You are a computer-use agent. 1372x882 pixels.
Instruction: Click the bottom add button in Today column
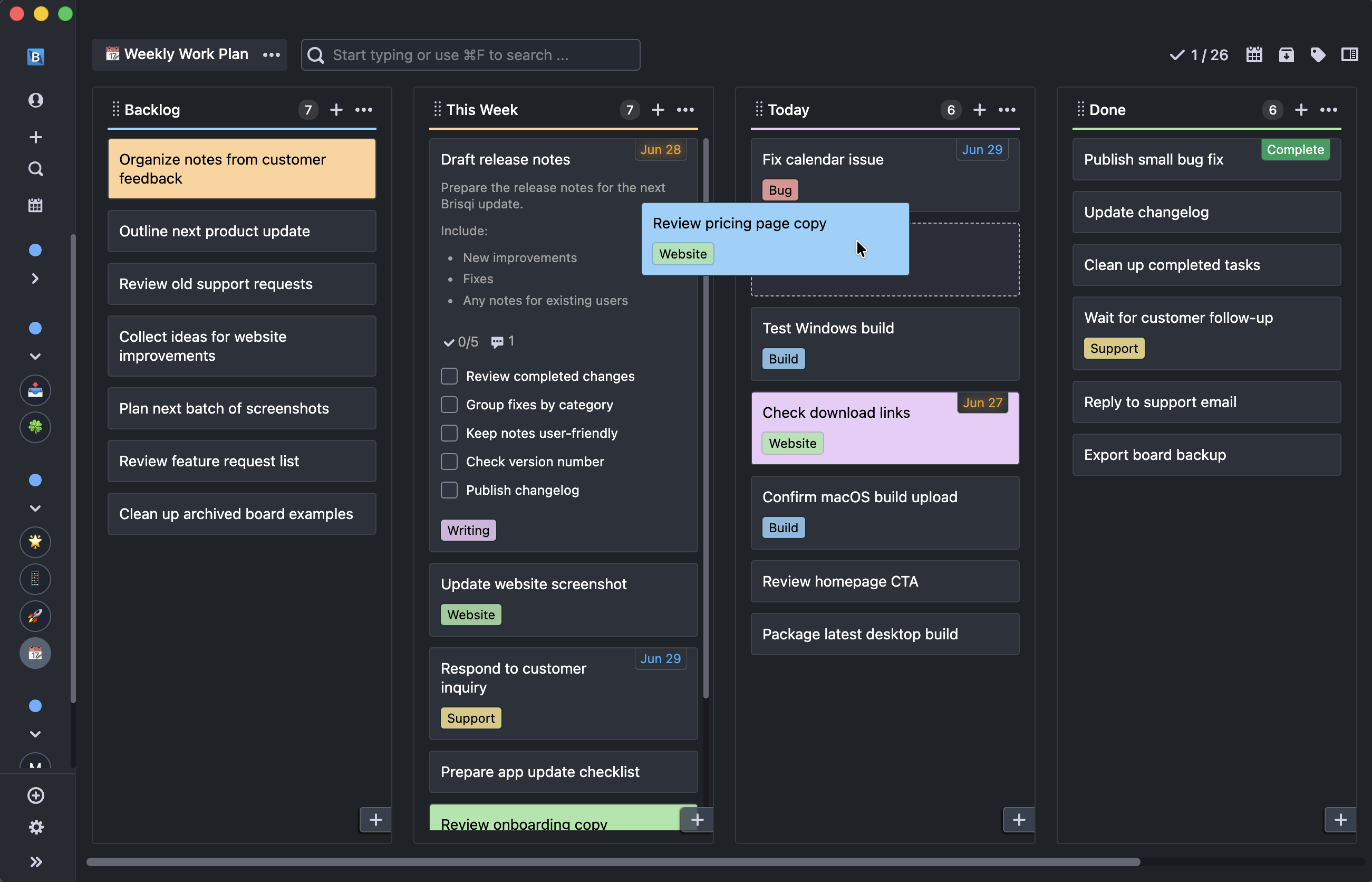[1019, 820]
